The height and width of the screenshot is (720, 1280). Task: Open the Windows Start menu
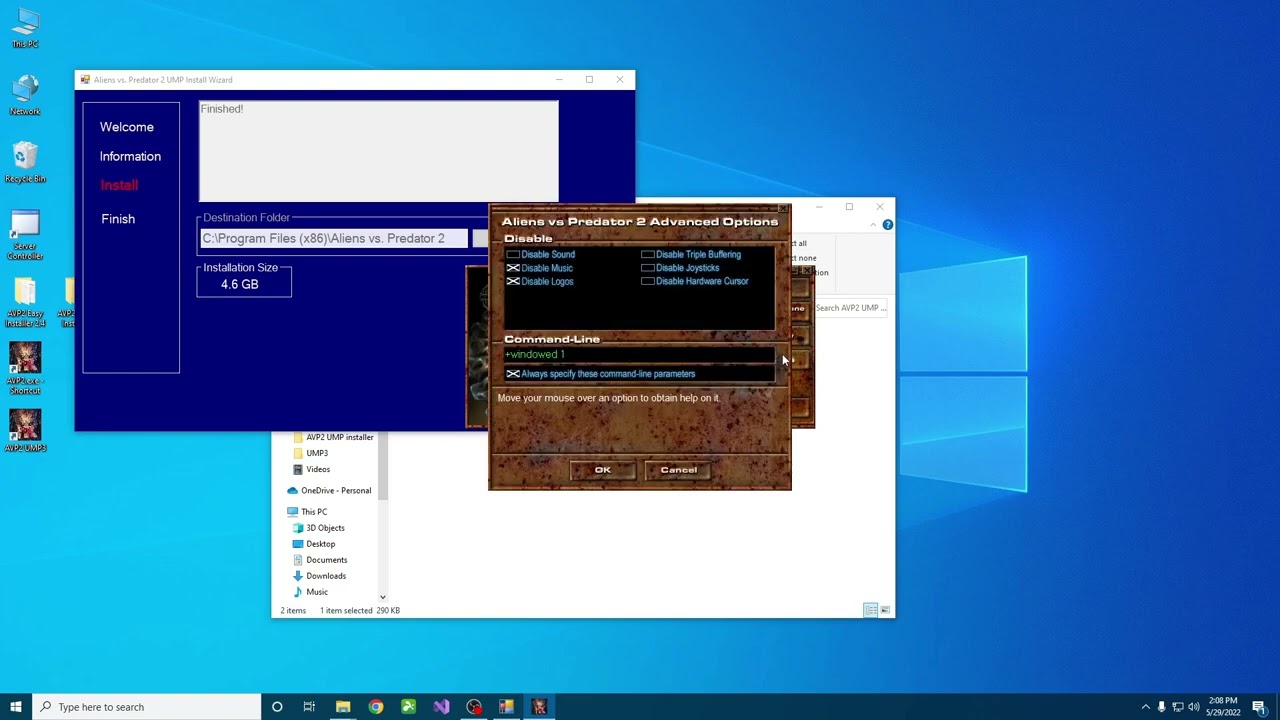click(x=16, y=707)
